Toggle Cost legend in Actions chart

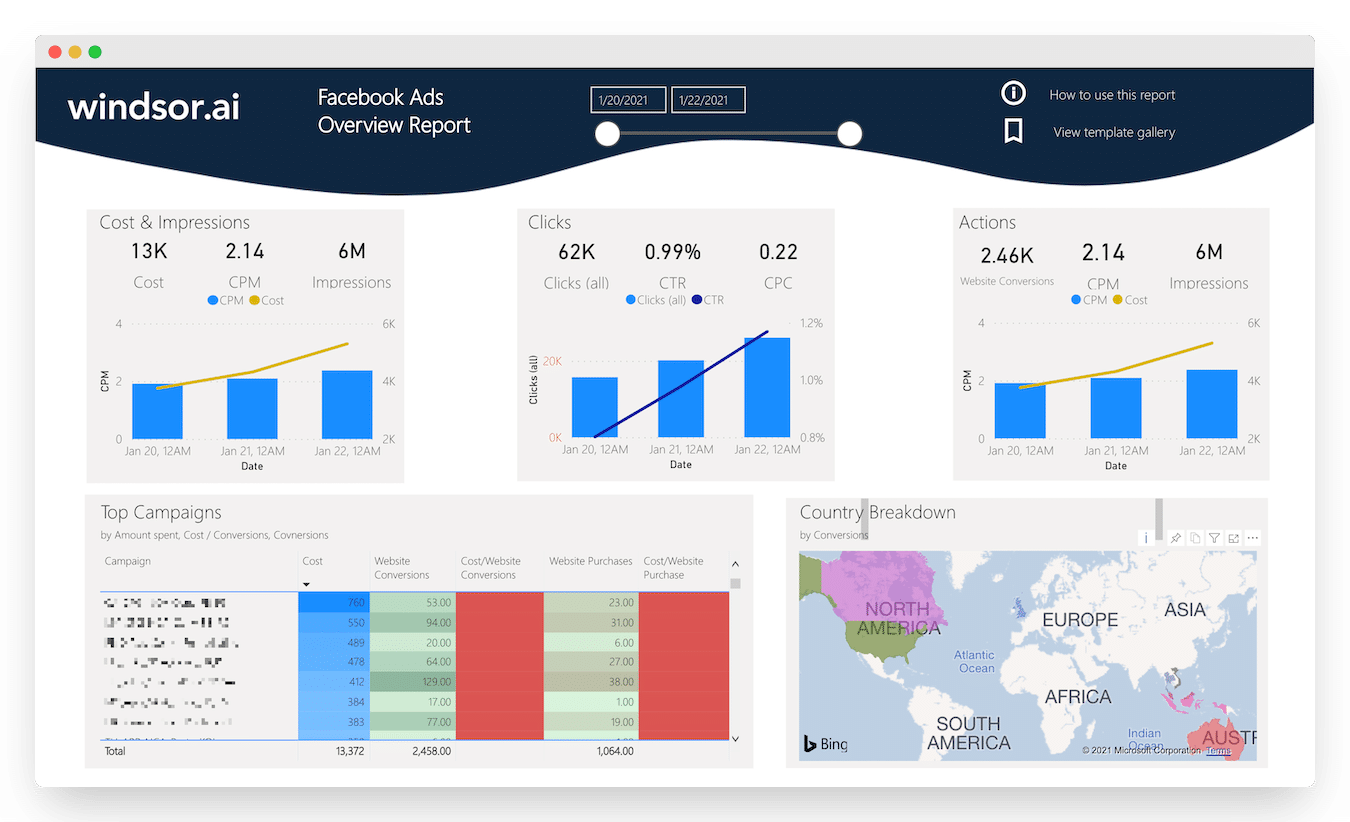click(1131, 300)
